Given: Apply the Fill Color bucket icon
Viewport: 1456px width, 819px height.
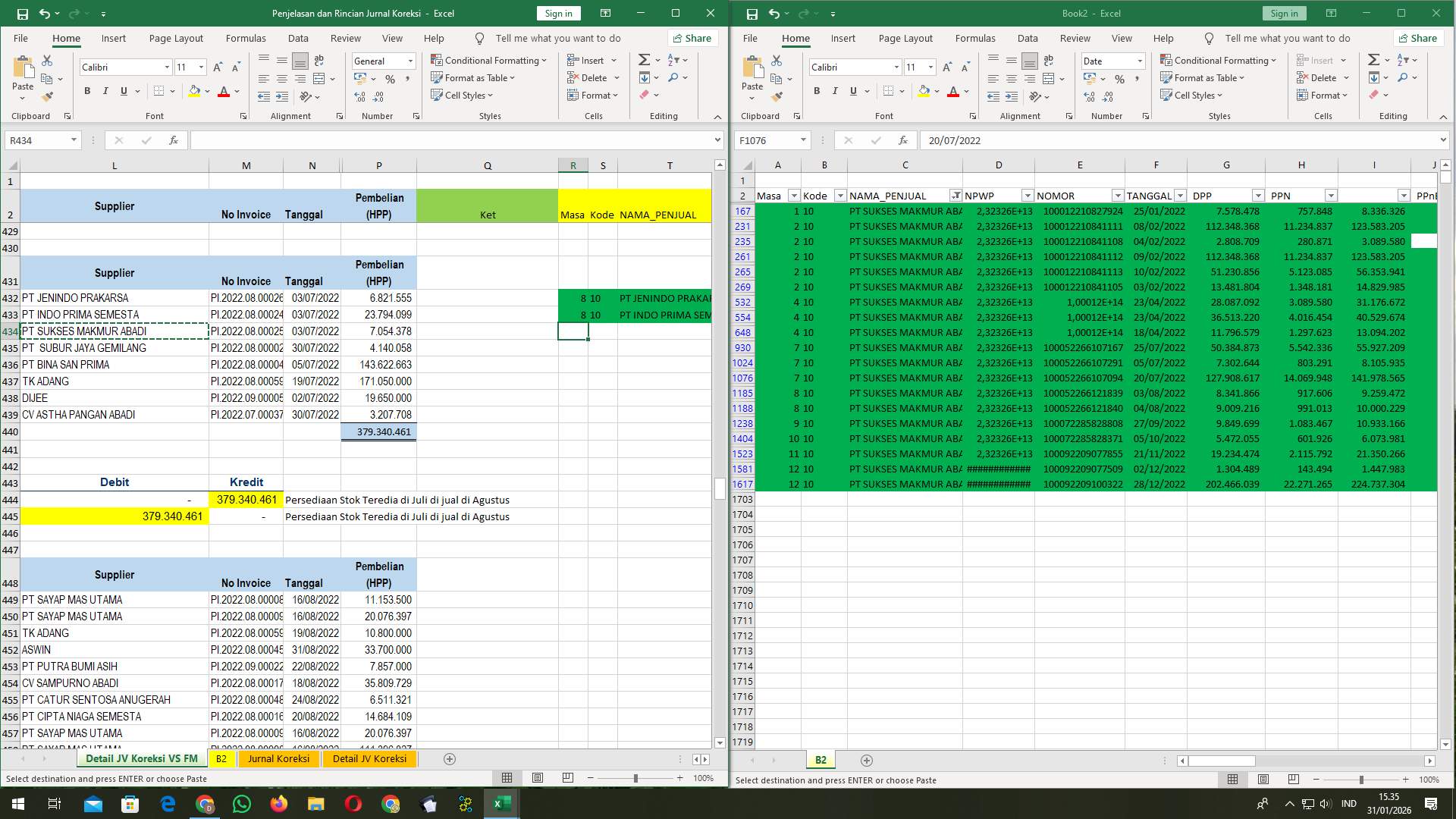Looking at the screenshot, I should 194,91.
